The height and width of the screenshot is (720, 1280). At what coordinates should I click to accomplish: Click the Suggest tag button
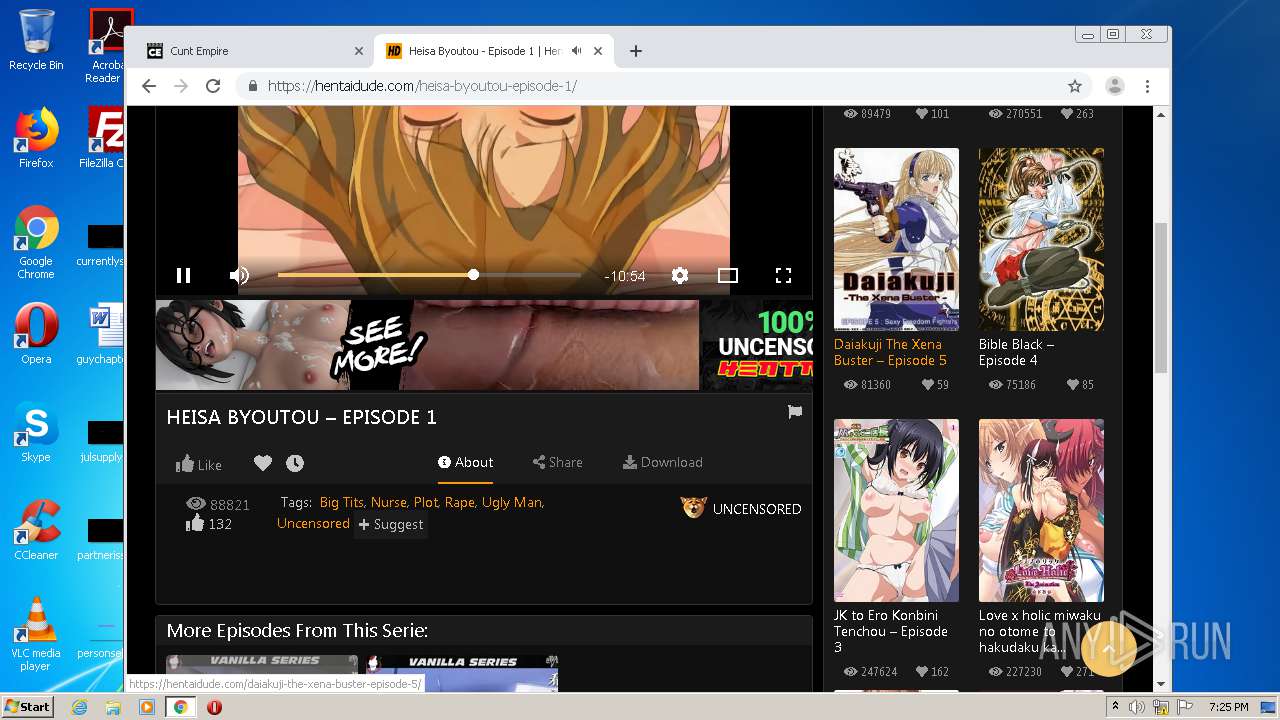coord(391,524)
